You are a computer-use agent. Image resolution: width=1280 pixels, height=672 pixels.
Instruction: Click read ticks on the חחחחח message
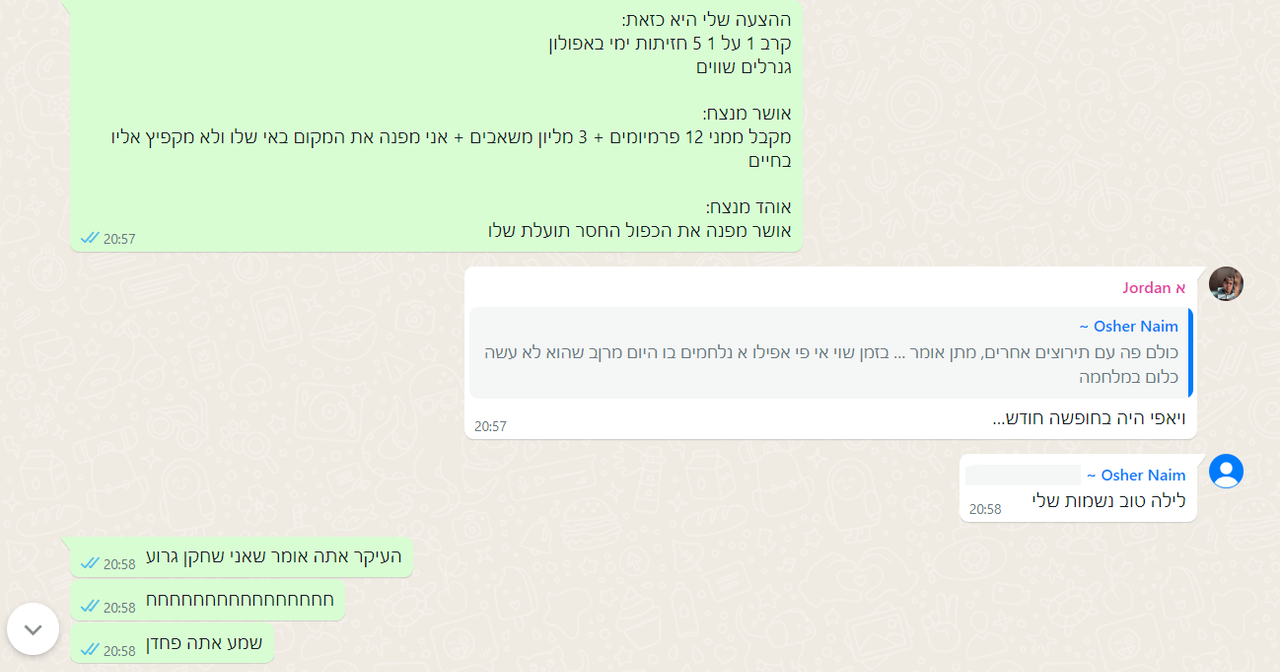point(90,606)
